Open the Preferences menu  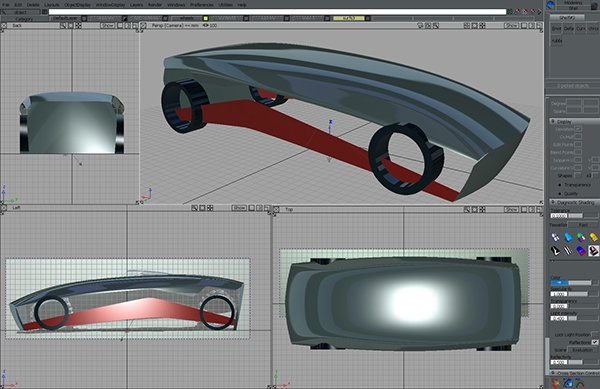pos(202,5)
